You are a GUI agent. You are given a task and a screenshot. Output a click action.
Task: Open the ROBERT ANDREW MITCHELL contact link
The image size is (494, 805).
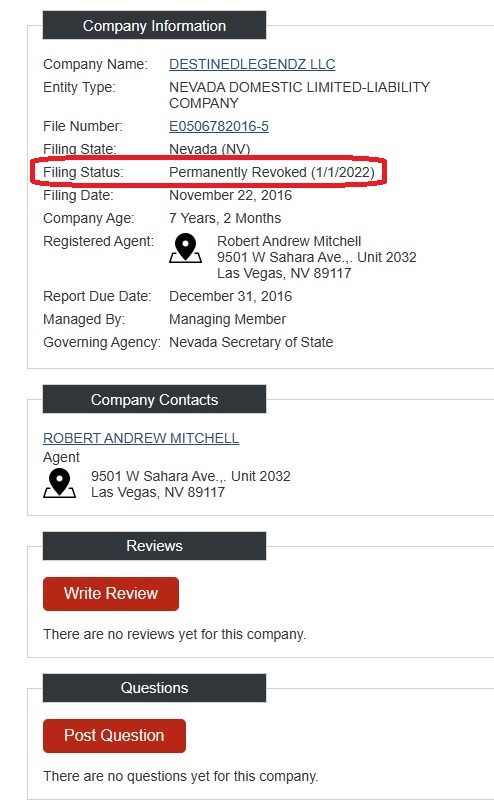click(141, 438)
